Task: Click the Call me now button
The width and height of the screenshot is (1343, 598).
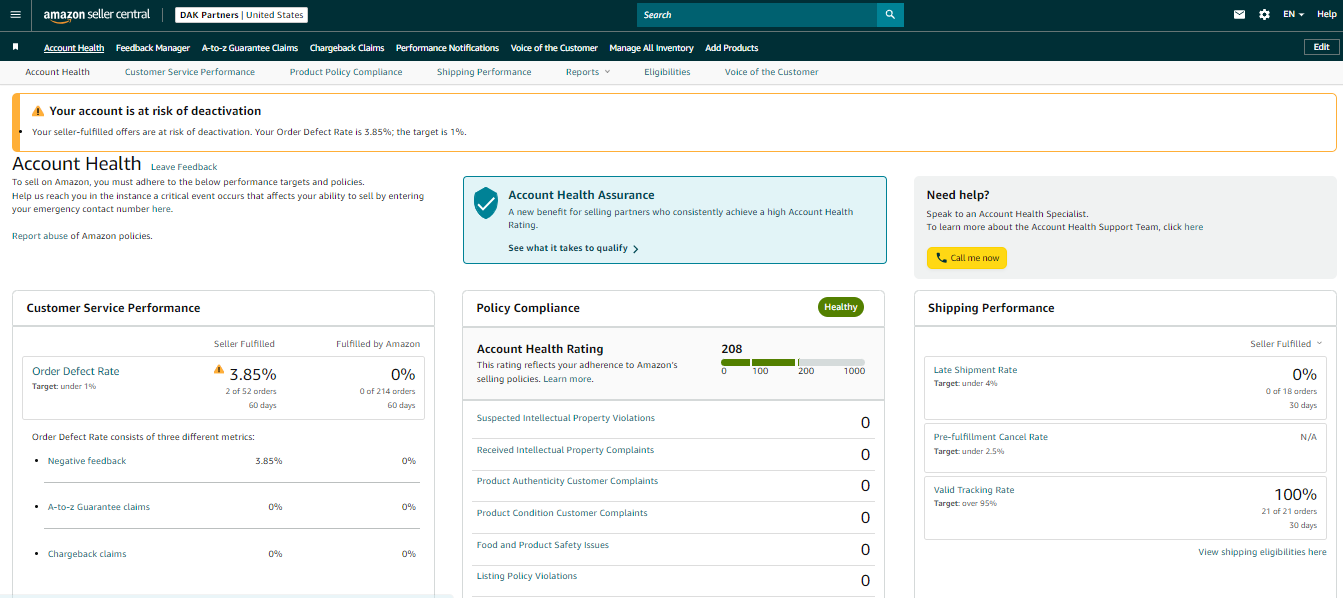Action: (967, 258)
